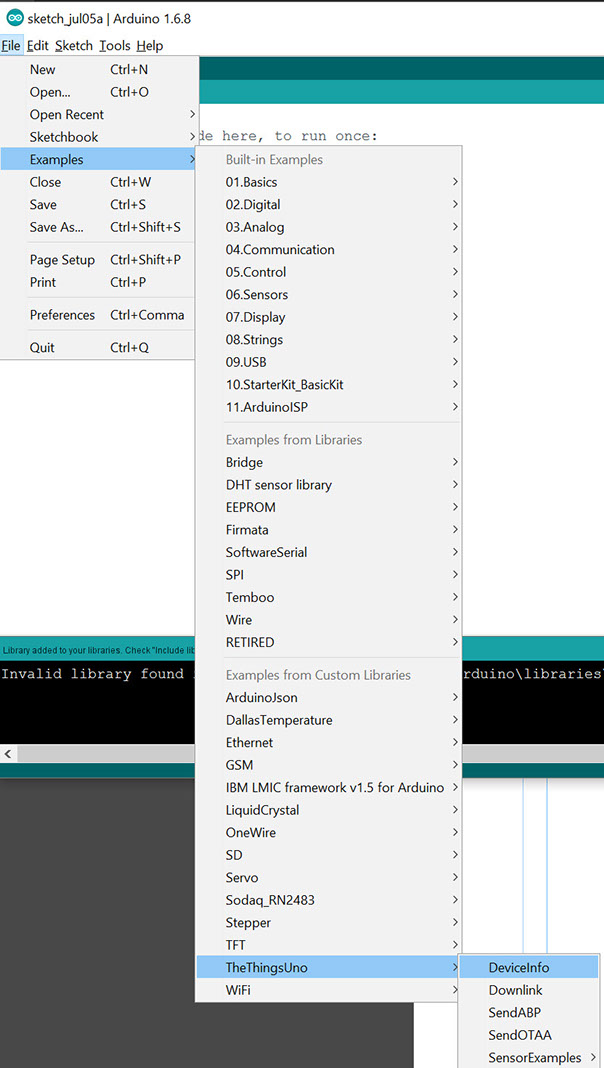Expand SoftwareSerial library examples
This screenshot has width=604, height=1068.
329,552
